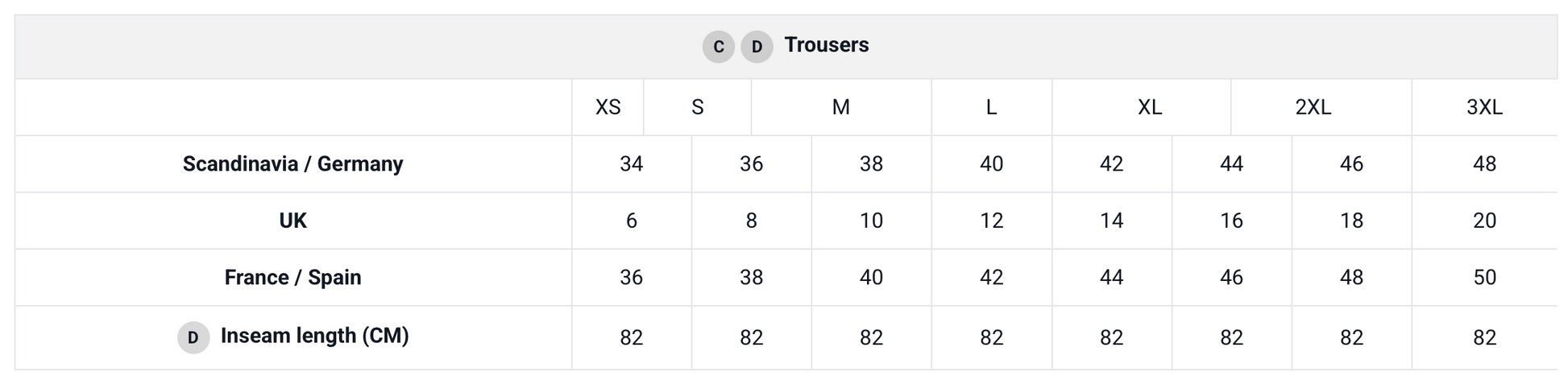Click the S size column header
Image resolution: width=1568 pixels, height=376 pixels.
698,107
